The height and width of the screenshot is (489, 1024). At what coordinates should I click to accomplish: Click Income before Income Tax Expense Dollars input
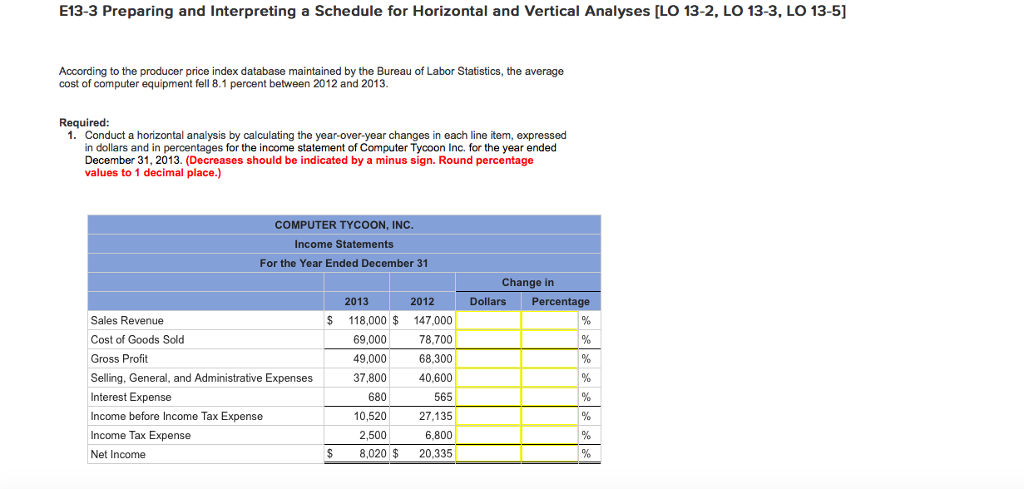[488, 416]
